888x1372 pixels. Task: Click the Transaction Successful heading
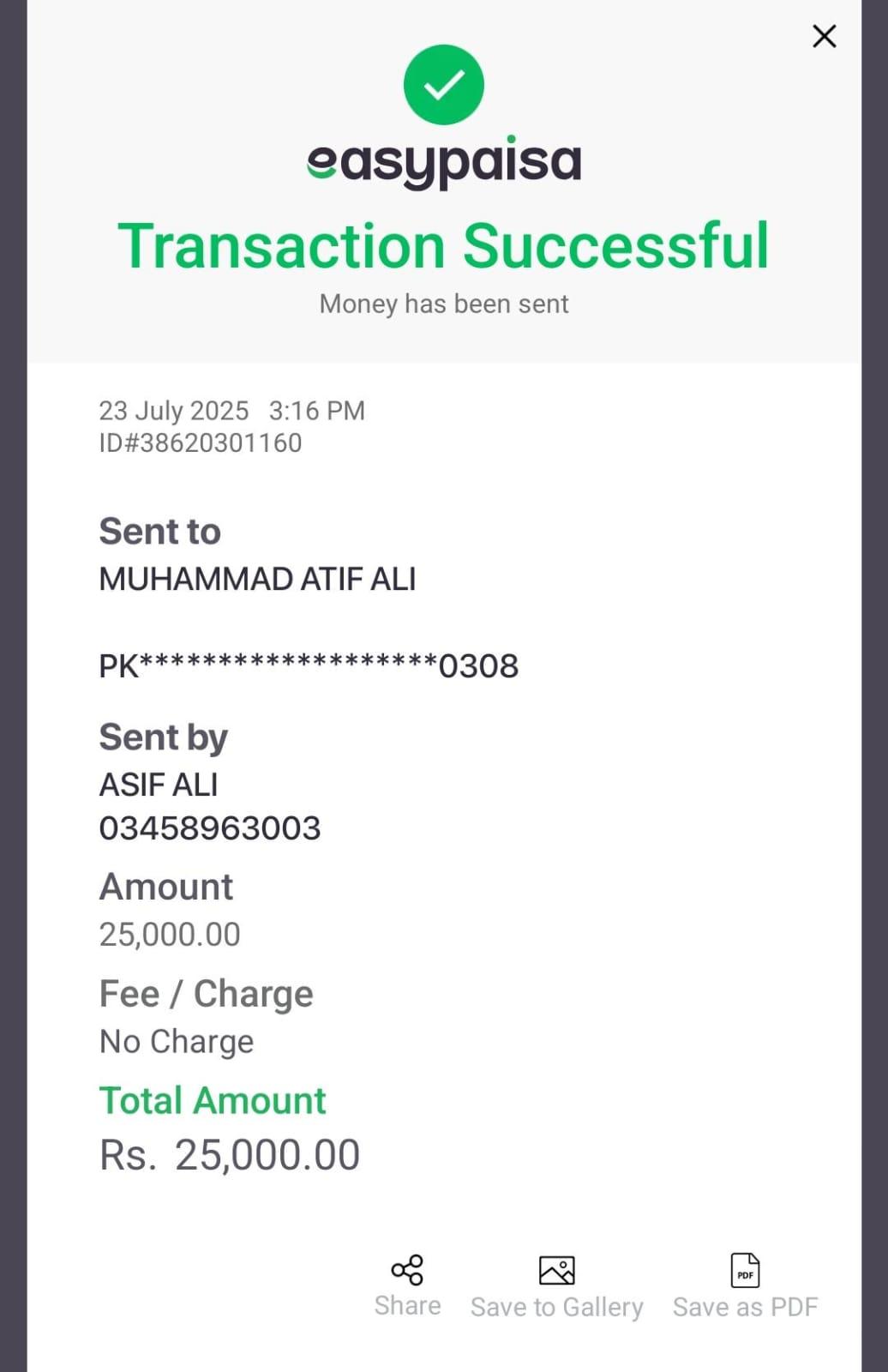tap(444, 246)
